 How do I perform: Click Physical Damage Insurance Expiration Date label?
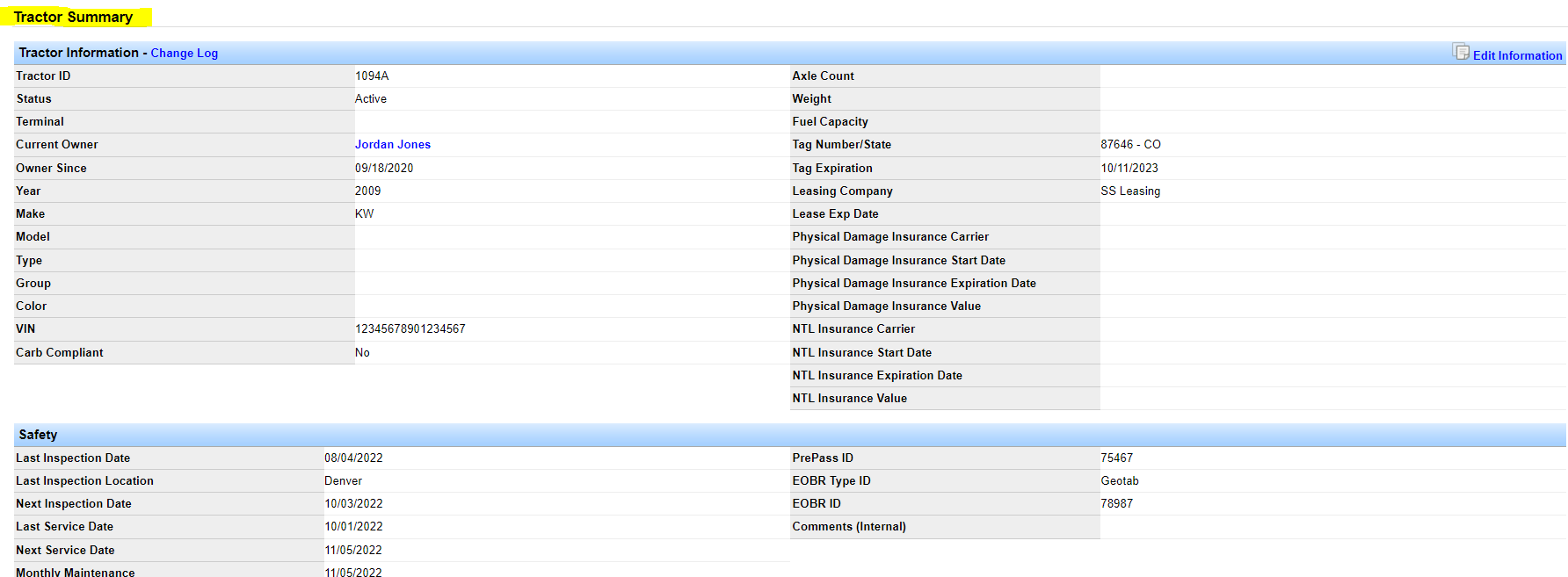[x=914, y=284]
